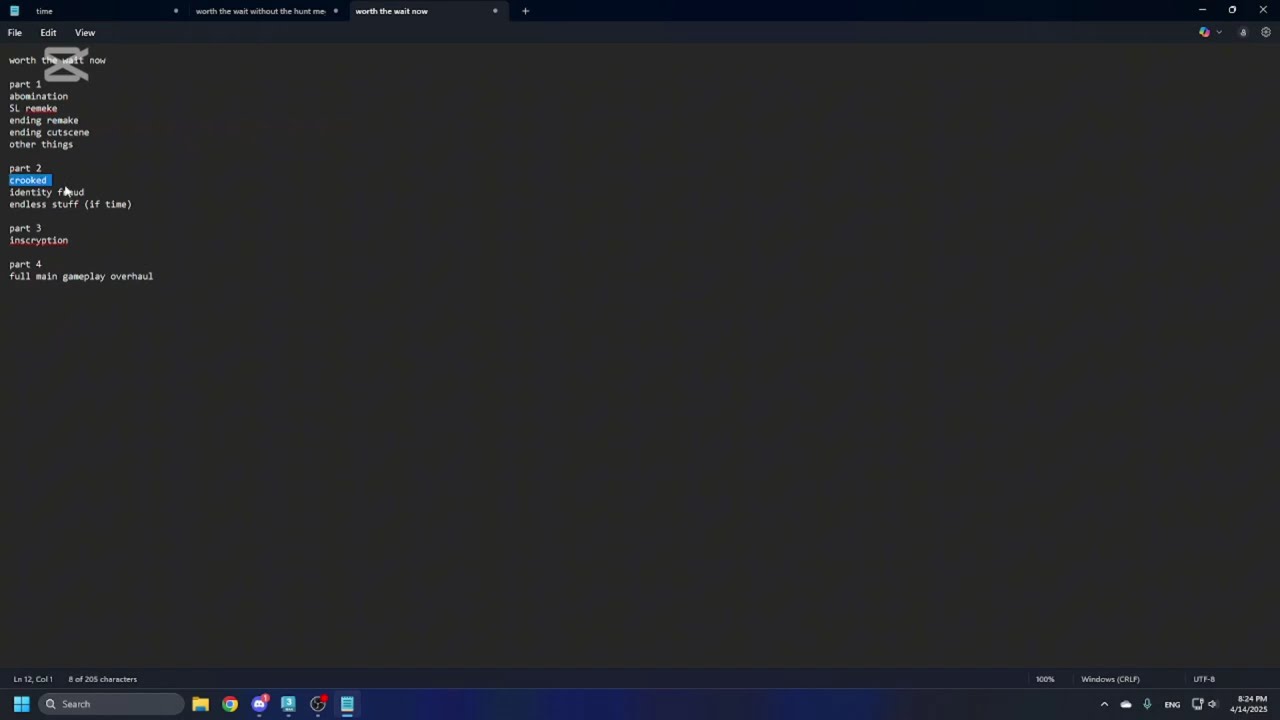Viewport: 1280px width, 720px height.
Task: Open Discord from the taskbar
Action: (259, 704)
